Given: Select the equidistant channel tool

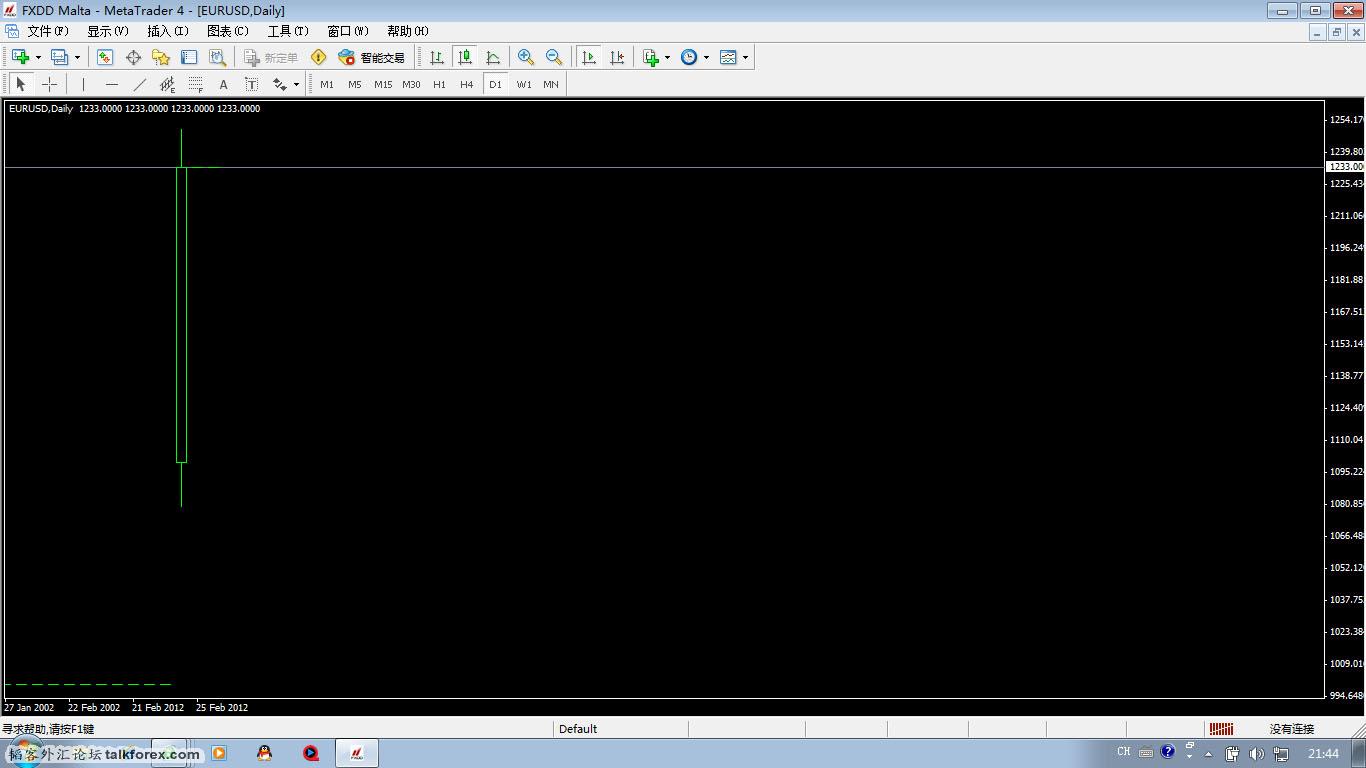Looking at the screenshot, I should click(167, 84).
